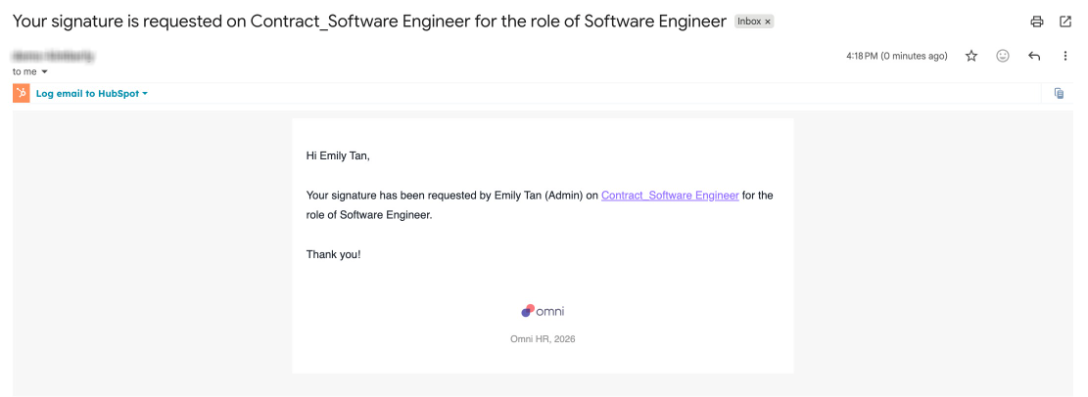Image resolution: width=1088 pixels, height=397 pixels.
Task: Reply using the arrow icon
Action: tap(1034, 56)
